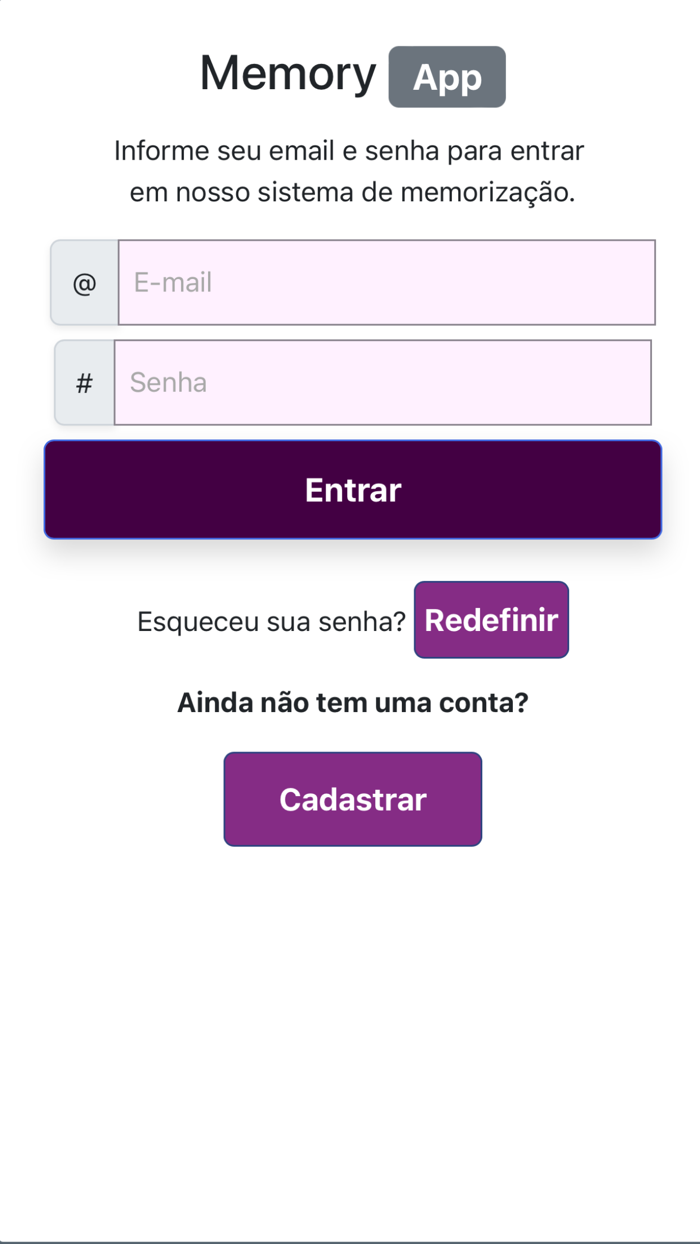Click the Redefinir button to reset password
The width and height of the screenshot is (700, 1244).
(491, 620)
